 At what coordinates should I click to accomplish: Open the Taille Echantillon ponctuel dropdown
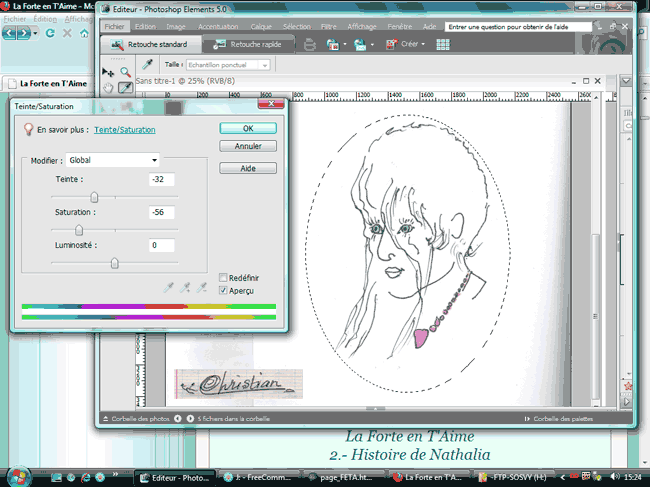[x=228, y=65]
